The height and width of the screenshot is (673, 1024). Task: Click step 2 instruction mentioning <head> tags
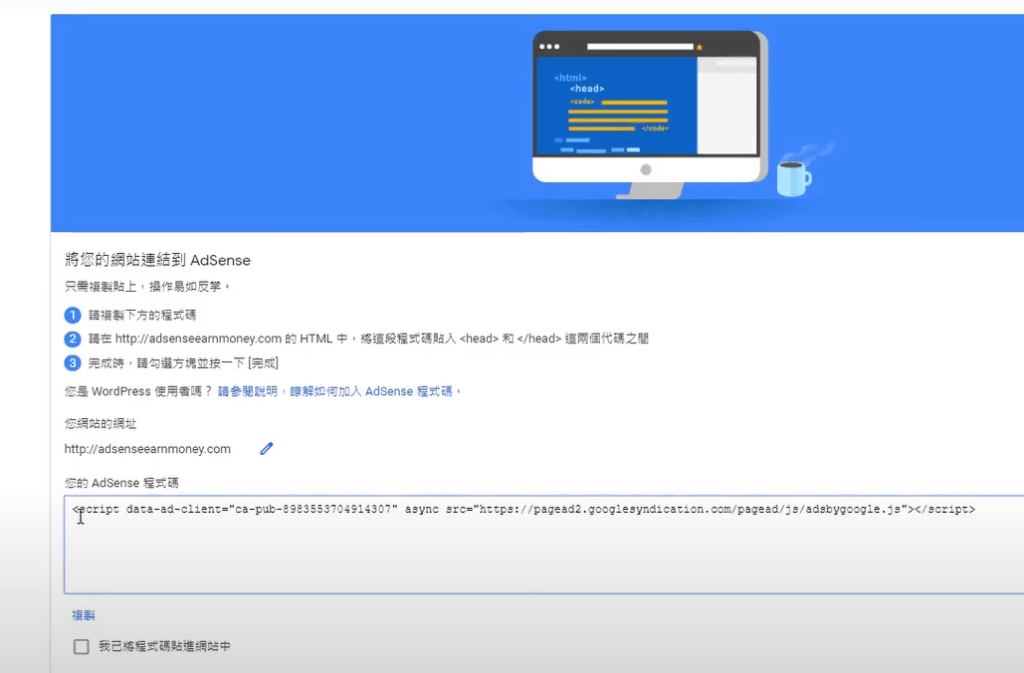[368, 339]
